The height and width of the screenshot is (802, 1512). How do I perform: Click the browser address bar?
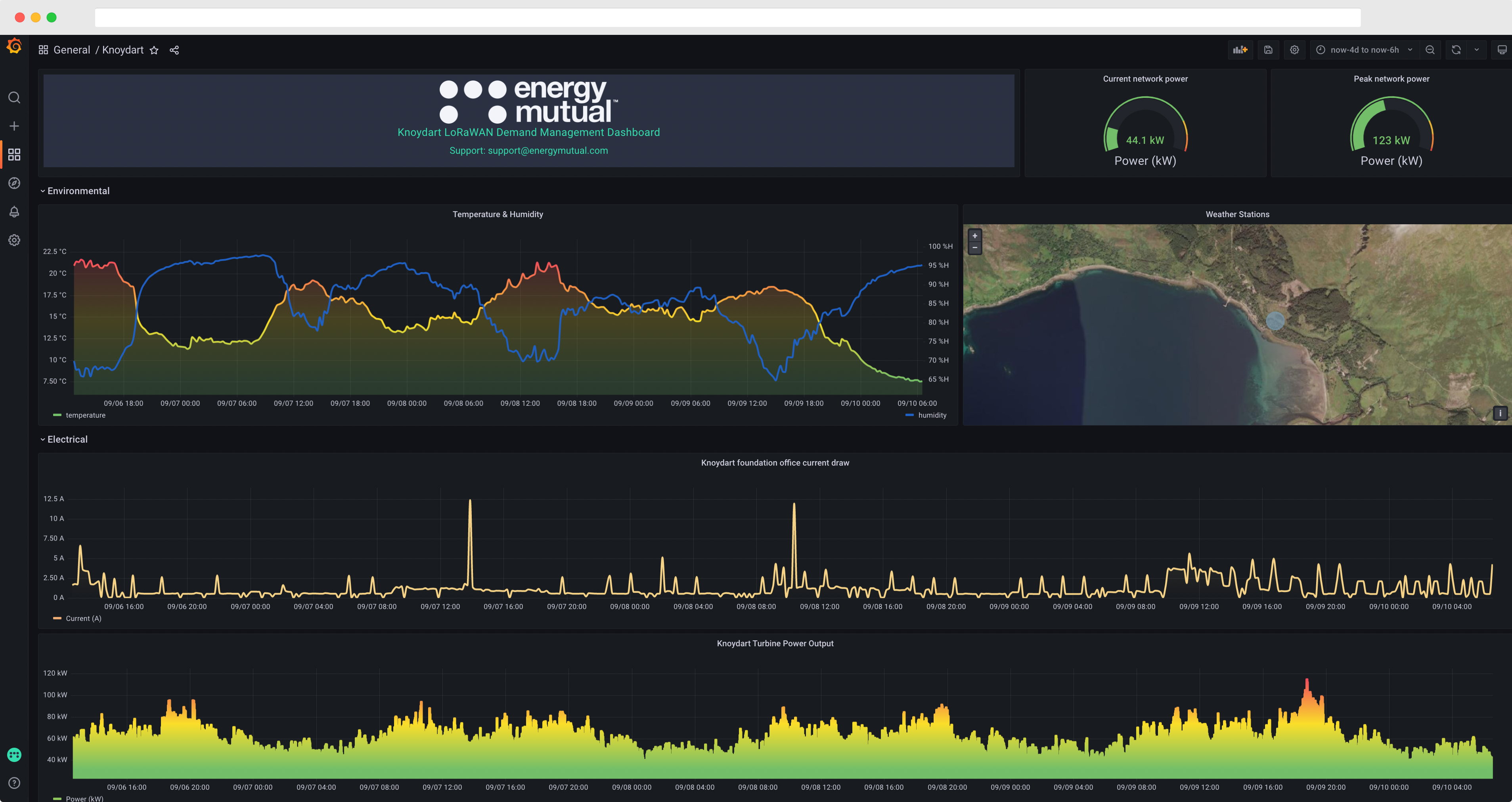click(x=727, y=17)
